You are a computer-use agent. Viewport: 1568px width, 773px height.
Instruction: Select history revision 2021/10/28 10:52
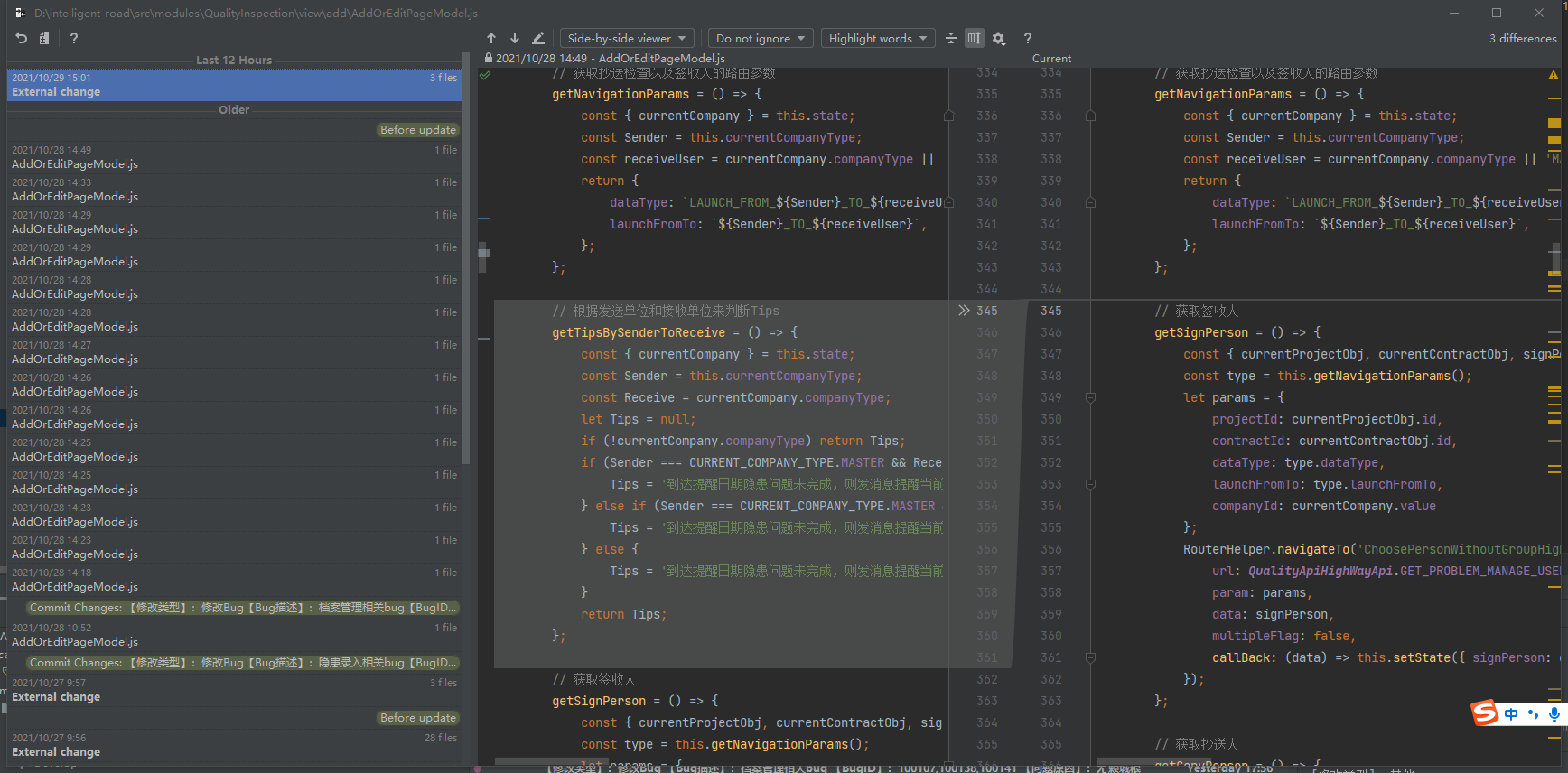234,635
